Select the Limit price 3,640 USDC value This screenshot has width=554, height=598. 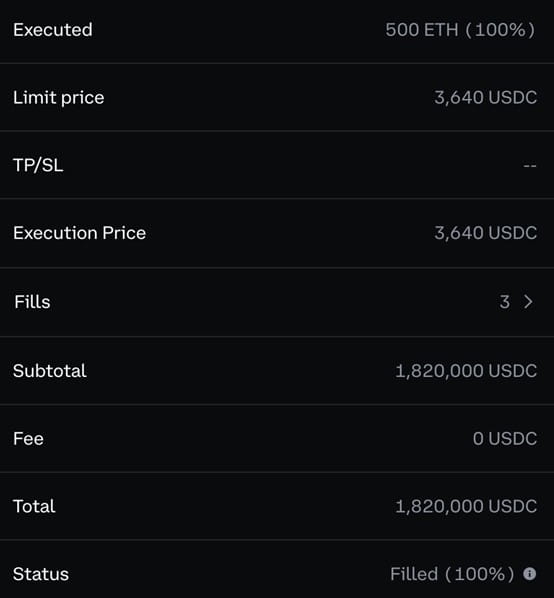pyautogui.click(x=486, y=98)
